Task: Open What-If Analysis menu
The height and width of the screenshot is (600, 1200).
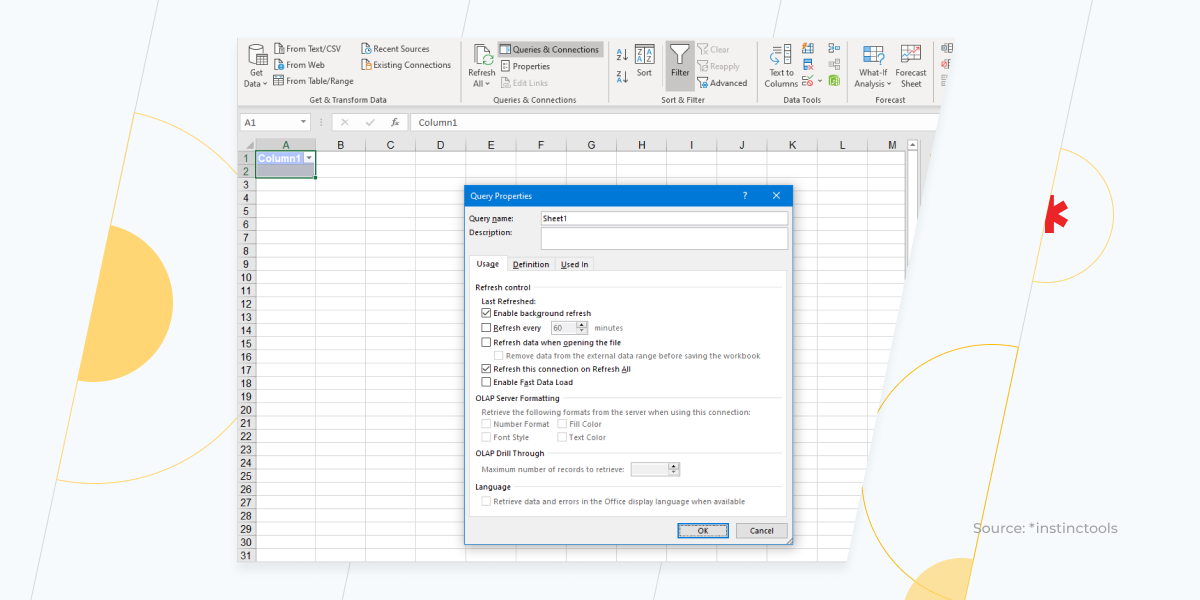Action: click(x=872, y=66)
